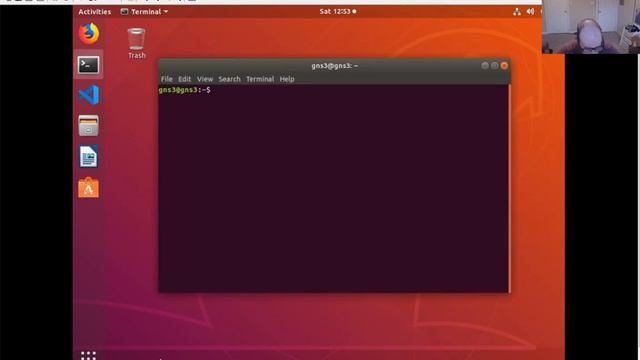Open the terminal's View menu
This screenshot has height=360, width=640.
pyautogui.click(x=205, y=79)
